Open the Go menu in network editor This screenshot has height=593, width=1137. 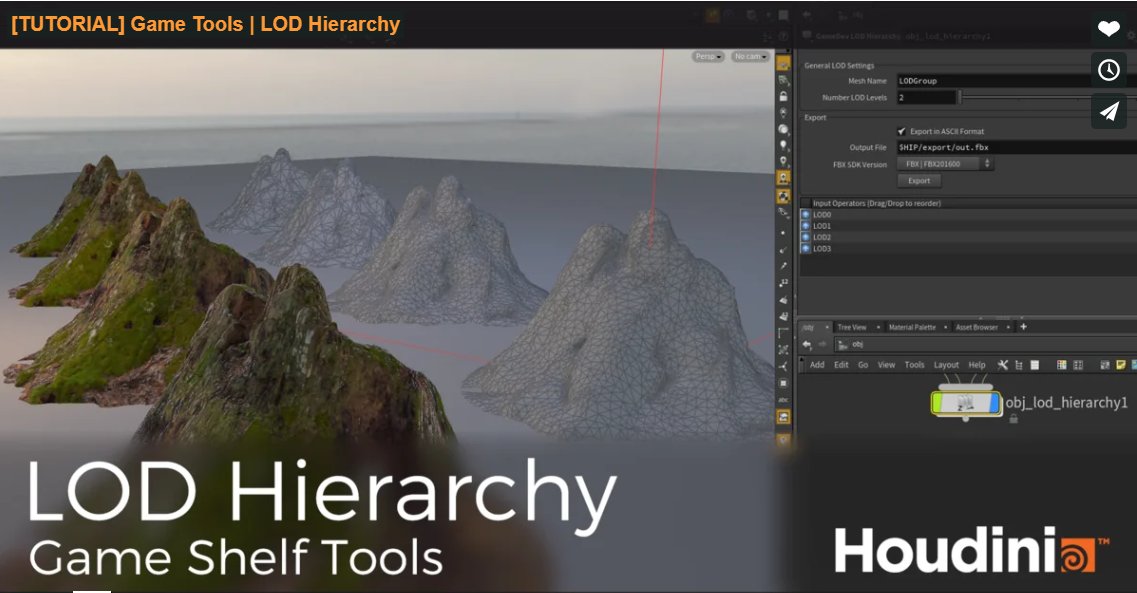863,365
